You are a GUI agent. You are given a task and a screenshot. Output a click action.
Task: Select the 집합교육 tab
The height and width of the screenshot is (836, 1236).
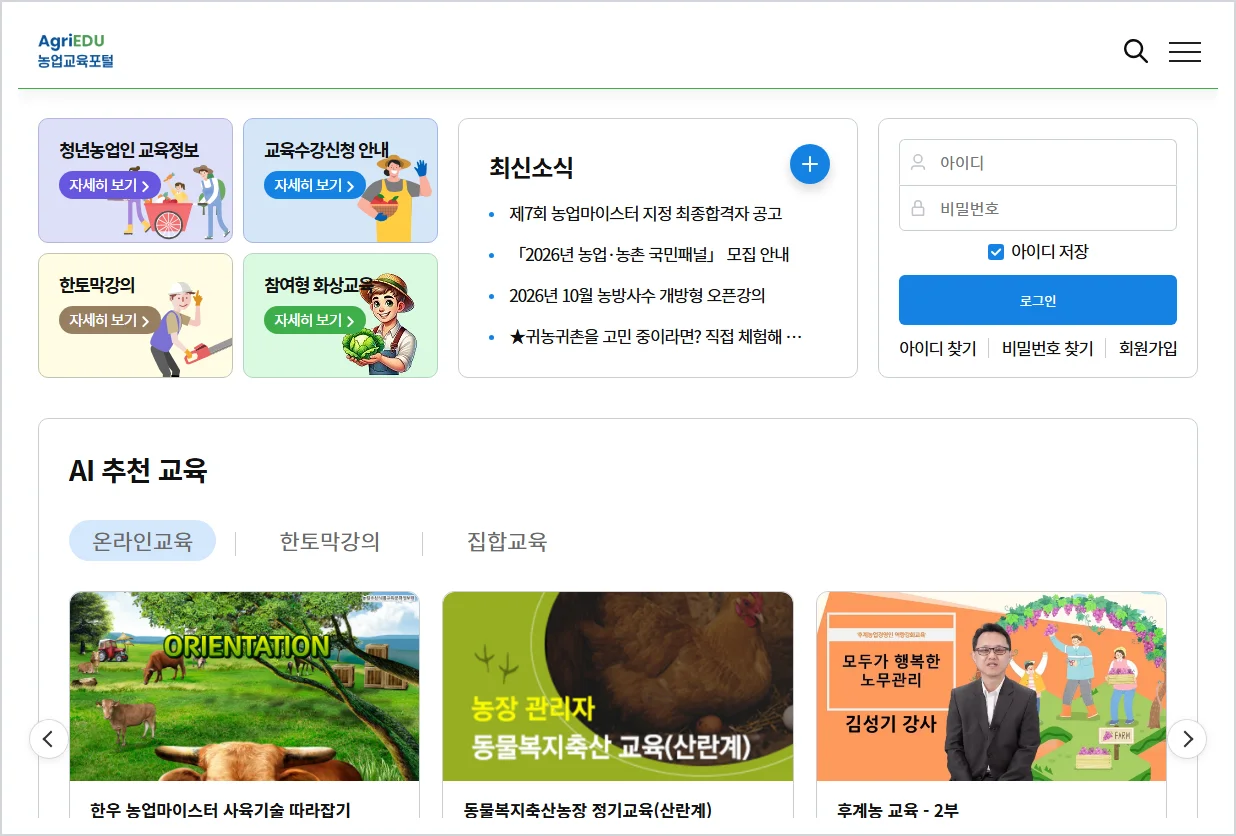pos(507,542)
